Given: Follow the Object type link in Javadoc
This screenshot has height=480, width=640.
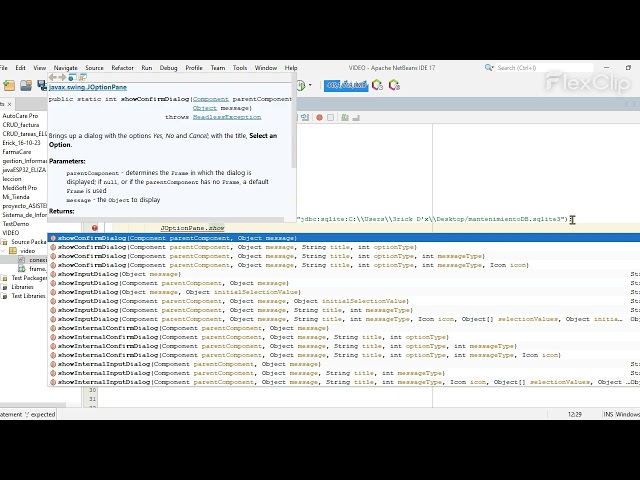Looking at the screenshot, I should point(204,108).
